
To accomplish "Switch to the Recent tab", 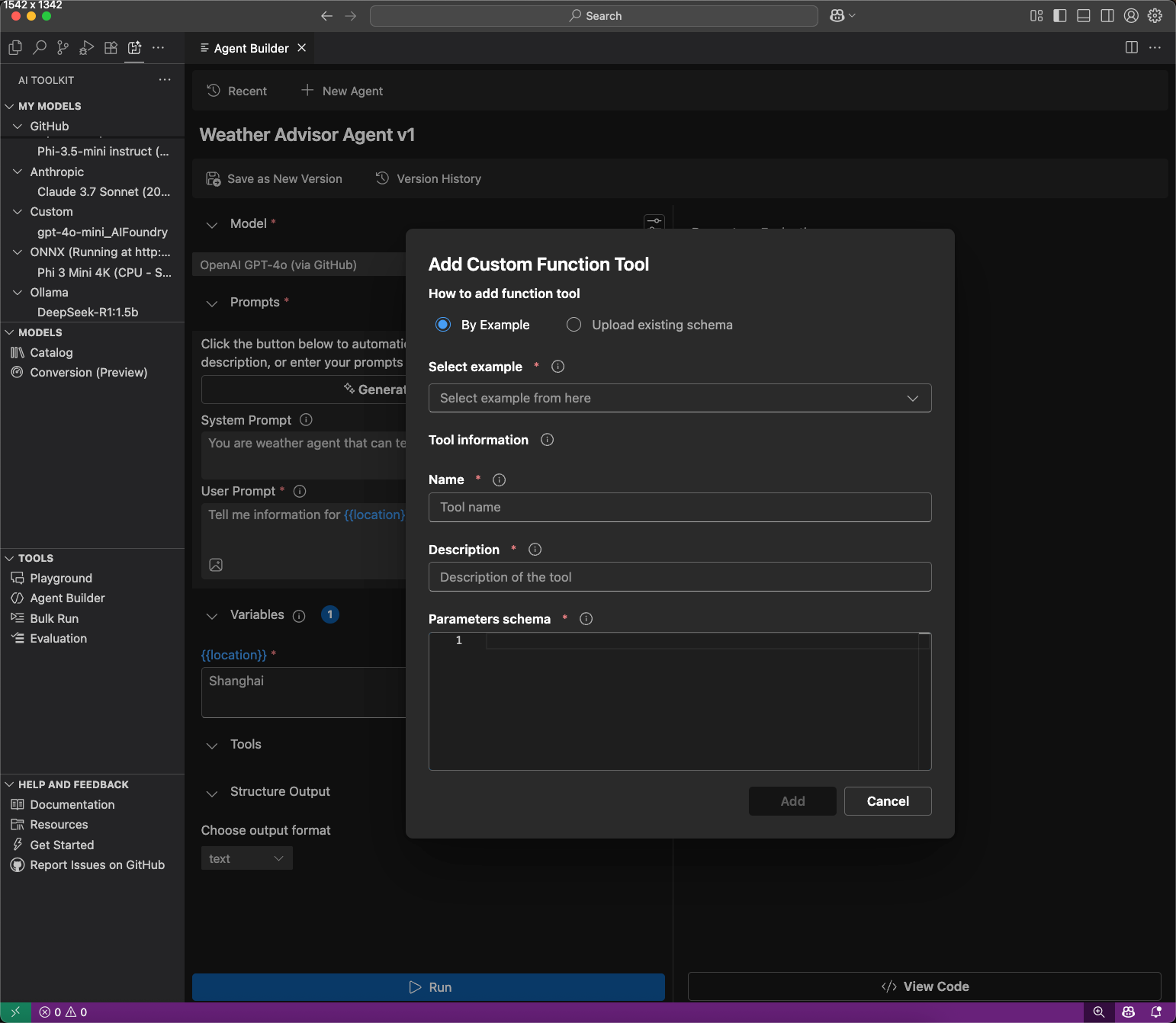I will click(x=236, y=91).
